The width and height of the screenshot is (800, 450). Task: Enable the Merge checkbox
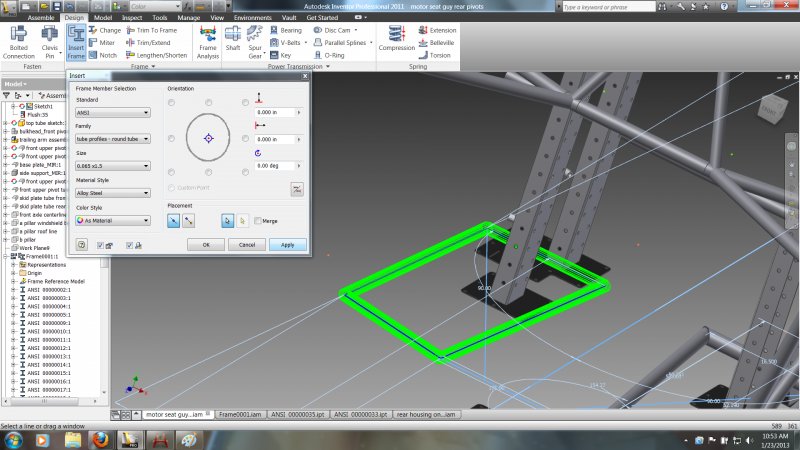pyautogui.click(x=259, y=220)
